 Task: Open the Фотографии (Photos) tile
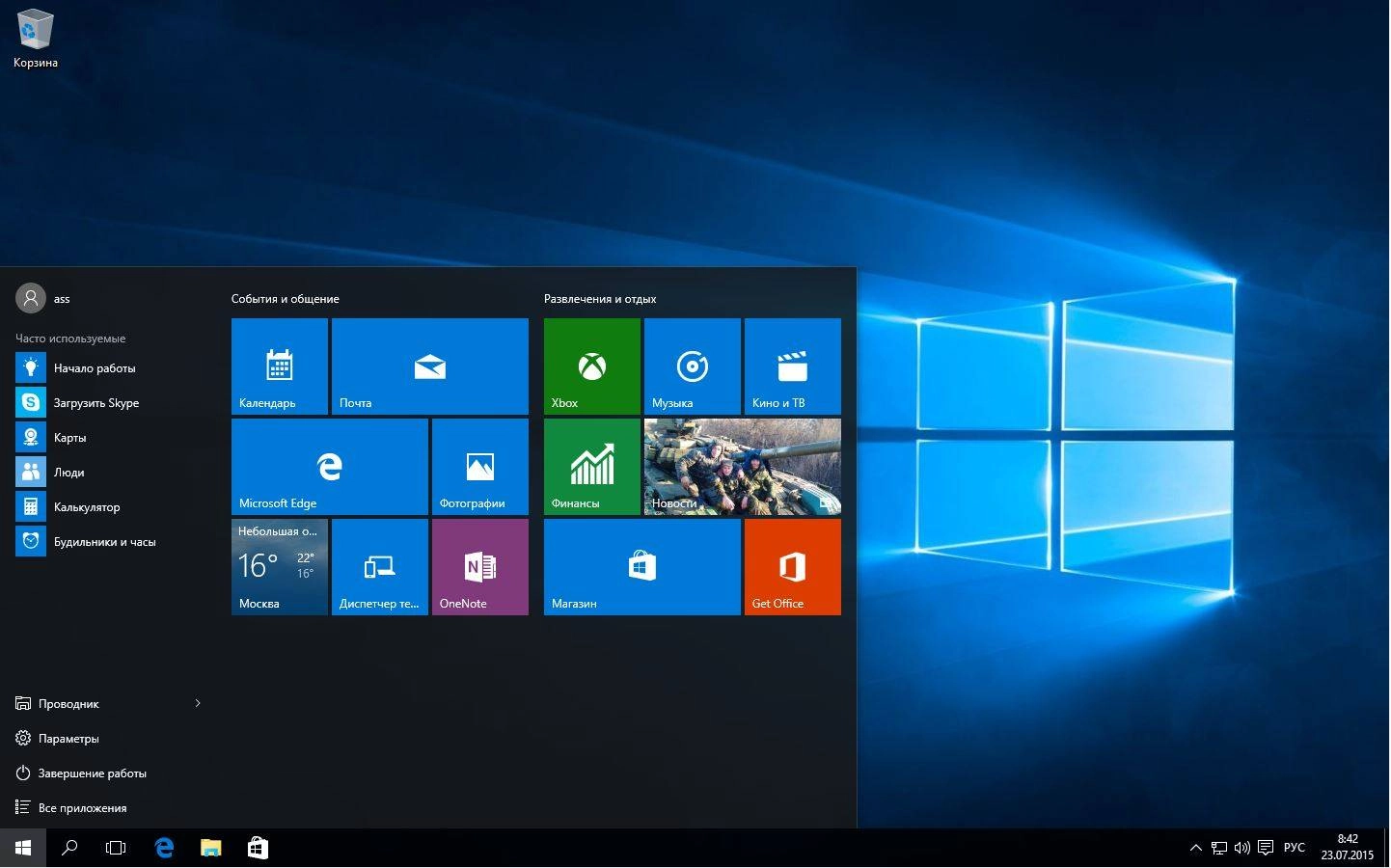480,467
